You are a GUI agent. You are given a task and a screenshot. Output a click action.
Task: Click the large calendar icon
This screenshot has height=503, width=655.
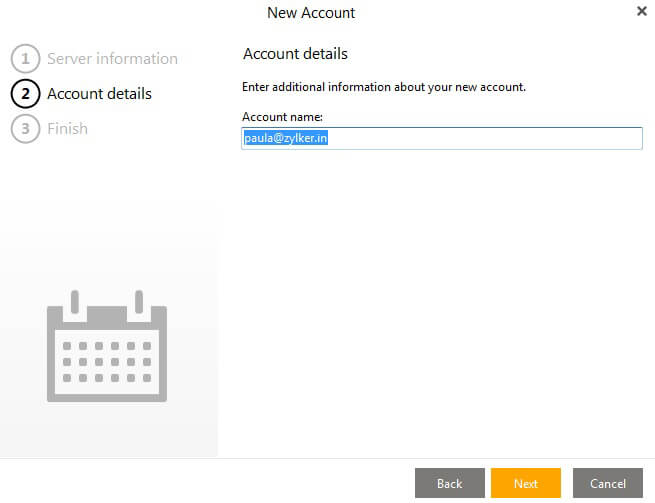pyautogui.click(x=107, y=346)
